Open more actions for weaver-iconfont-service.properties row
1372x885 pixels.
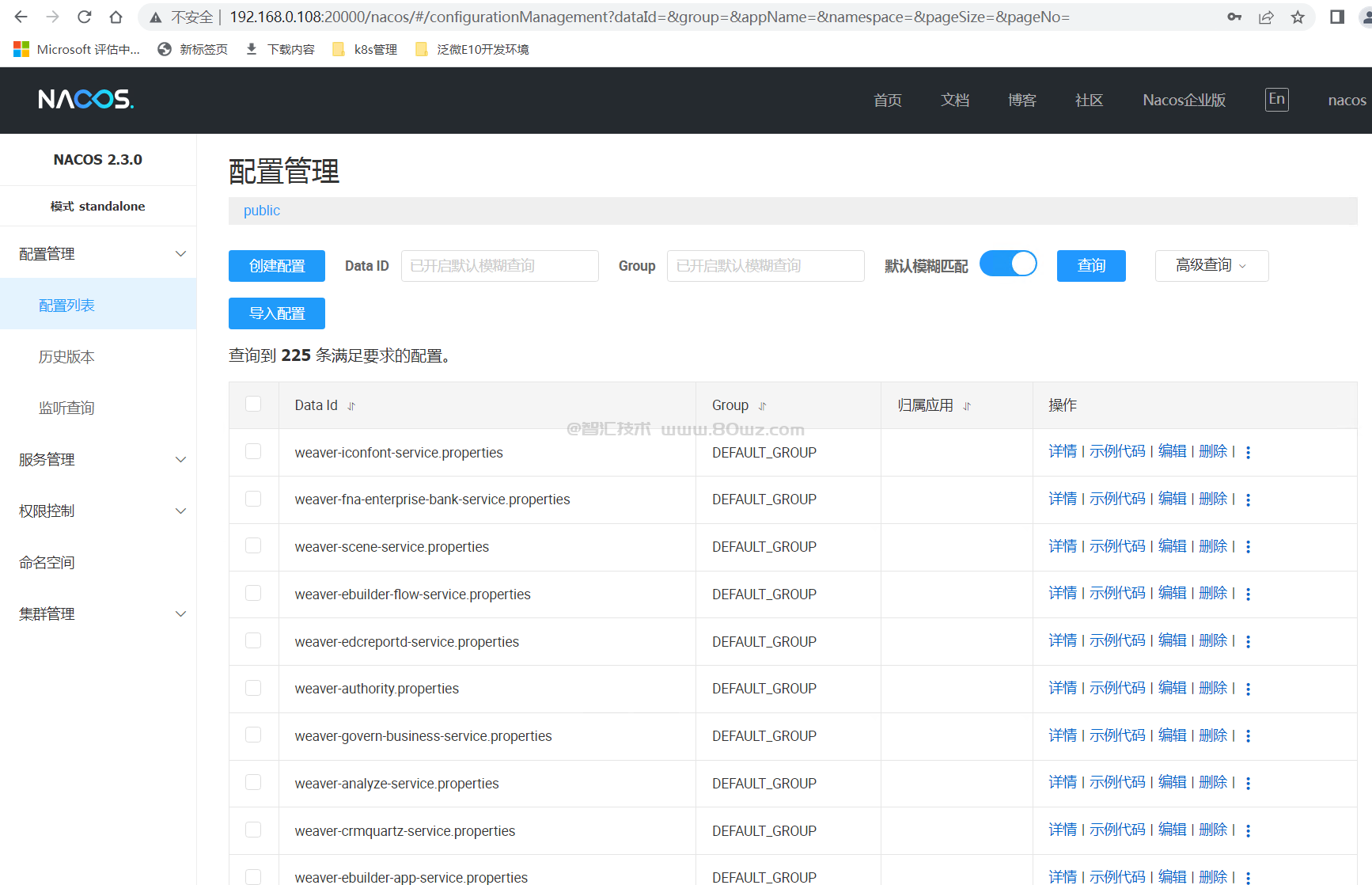(x=1248, y=452)
